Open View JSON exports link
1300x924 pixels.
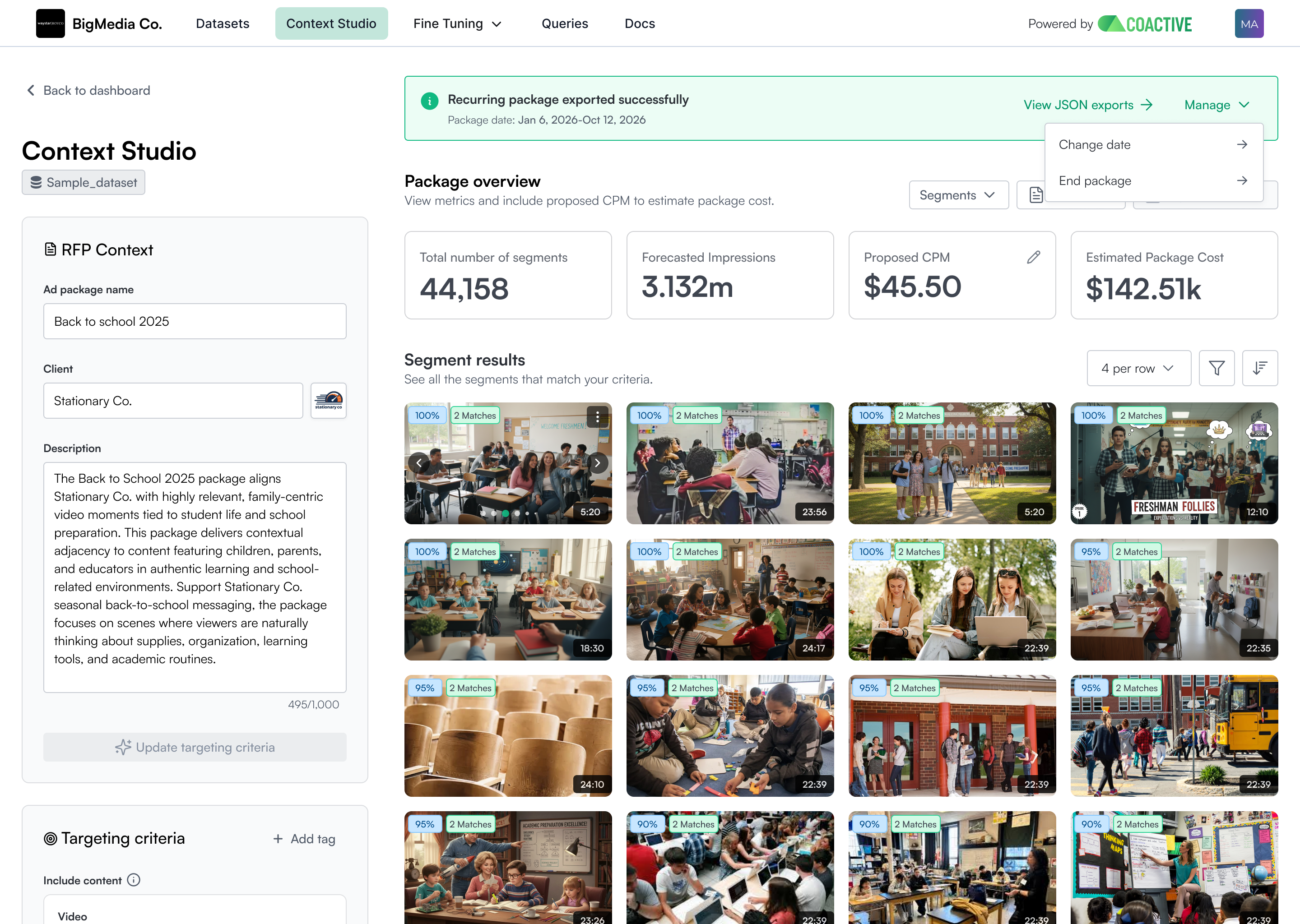1088,105
